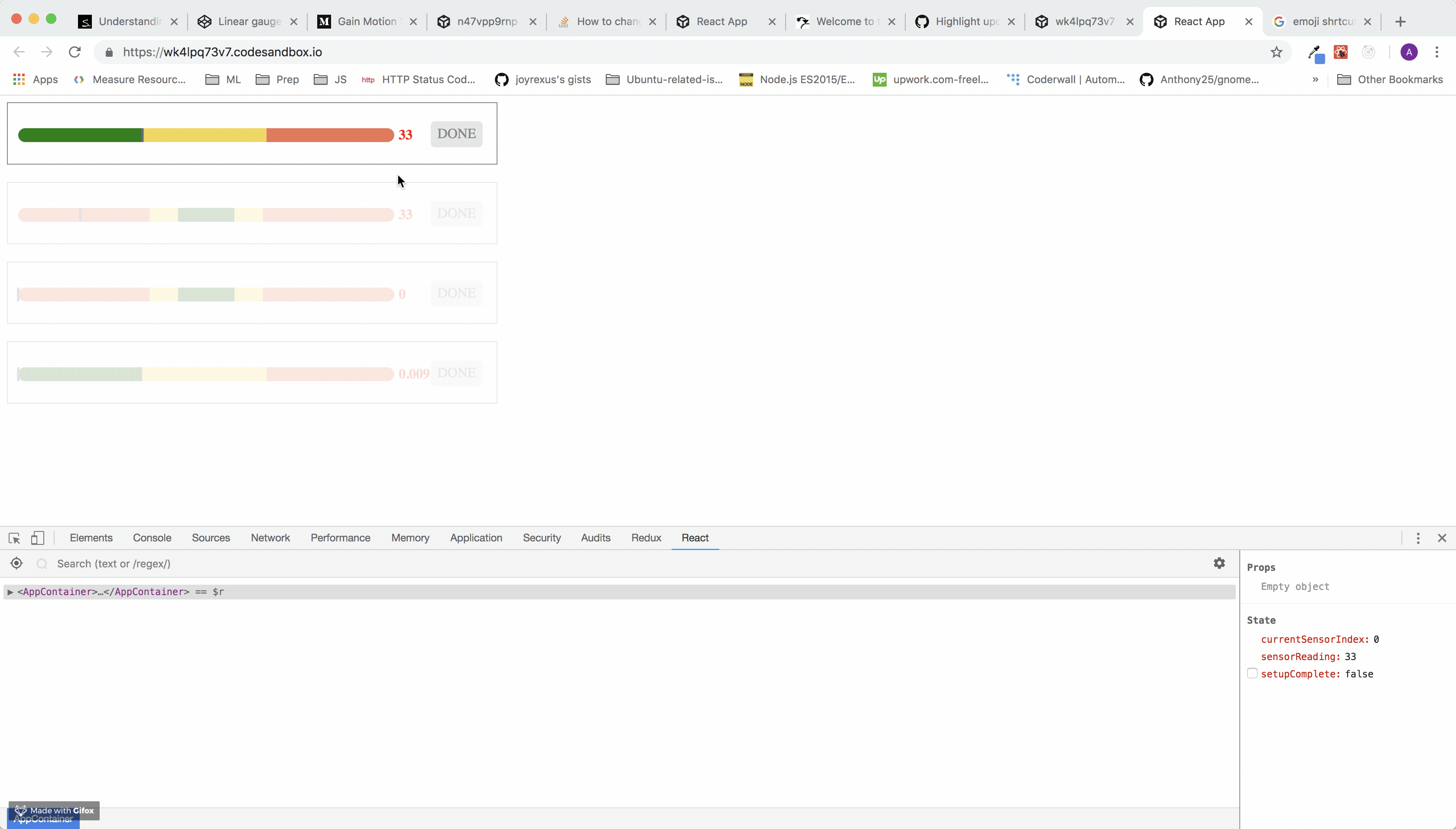Open the Apps bookmarks shortcut
Viewport: 1456px width, 829px height.
[x=36, y=80]
